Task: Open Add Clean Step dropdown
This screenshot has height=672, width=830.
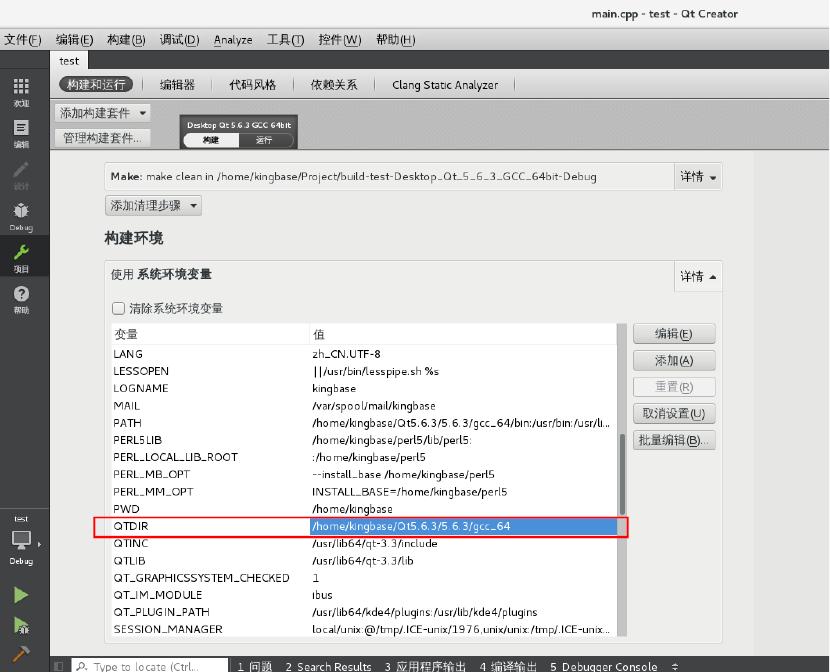Action: [x=154, y=205]
